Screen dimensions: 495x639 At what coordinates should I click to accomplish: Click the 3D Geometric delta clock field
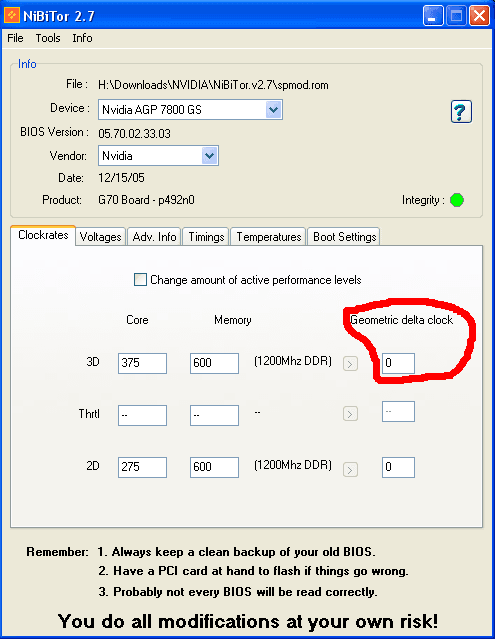tap(398, 363)
